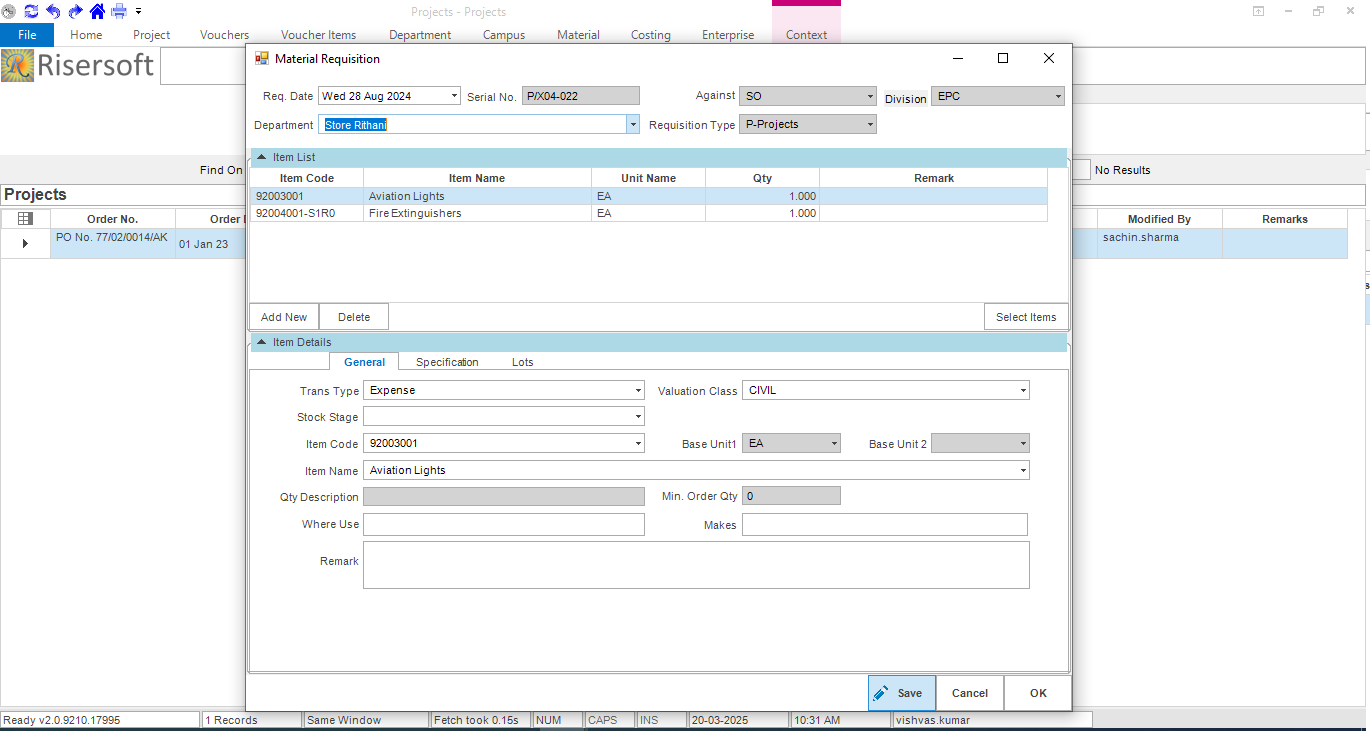Screen dimensions: 1370x731
Task: Switch to the Home ribbon tab
Action: point(86,34)
